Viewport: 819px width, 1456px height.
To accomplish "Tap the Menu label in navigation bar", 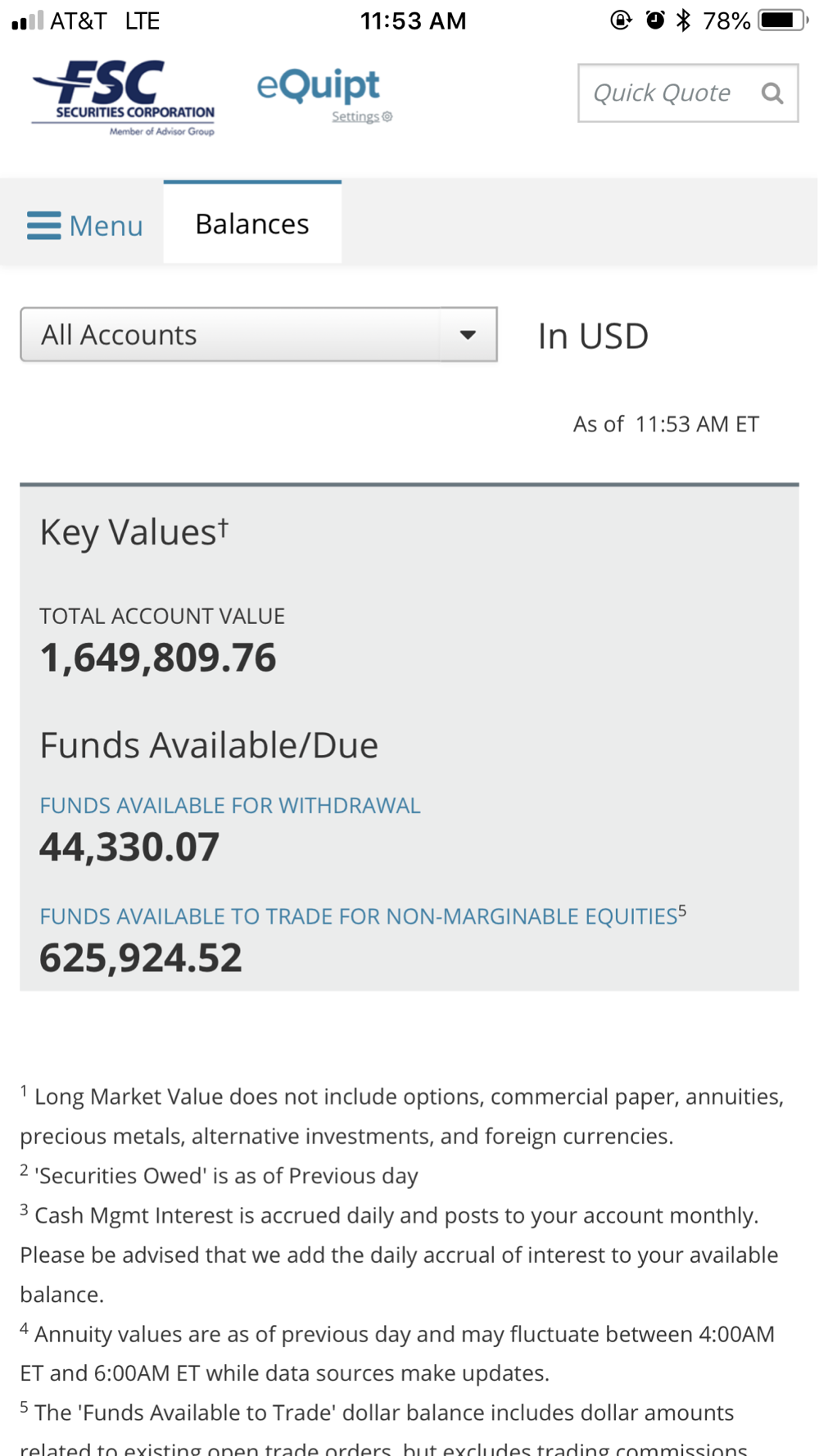I will point(106,226).
